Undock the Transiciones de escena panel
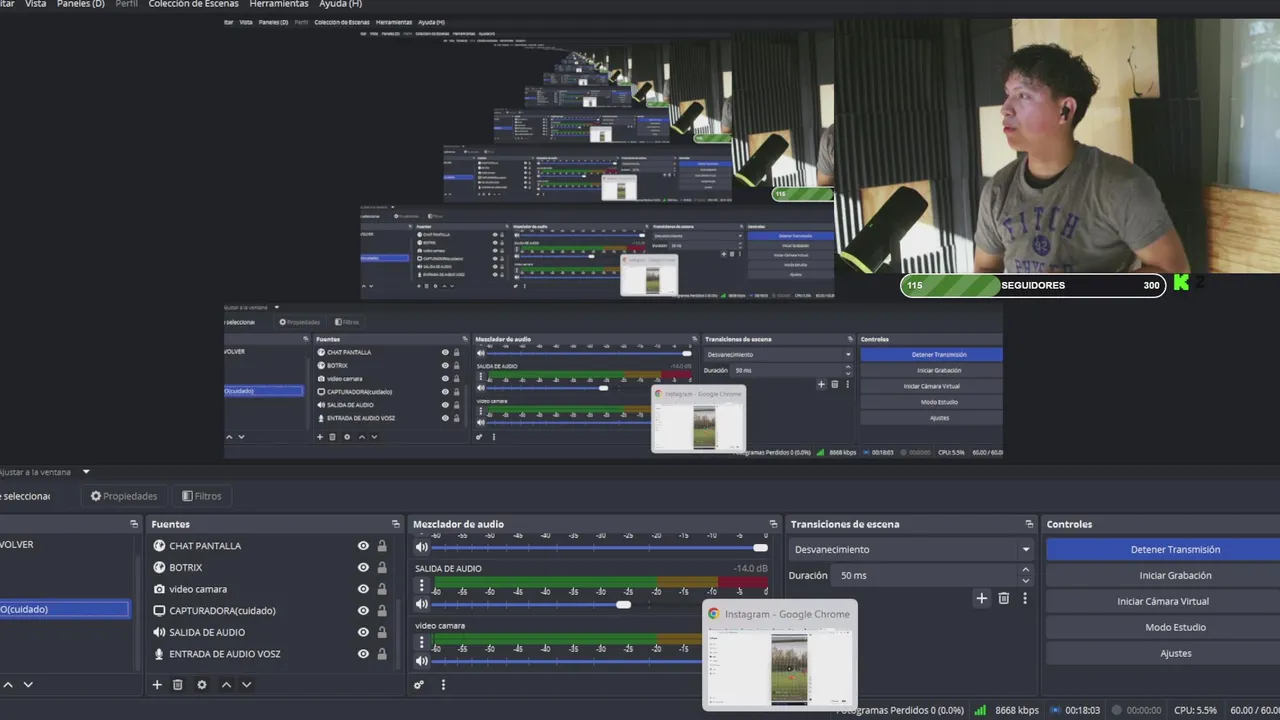The height and width of the screenshot is (720, 1280). [1029, 524]
